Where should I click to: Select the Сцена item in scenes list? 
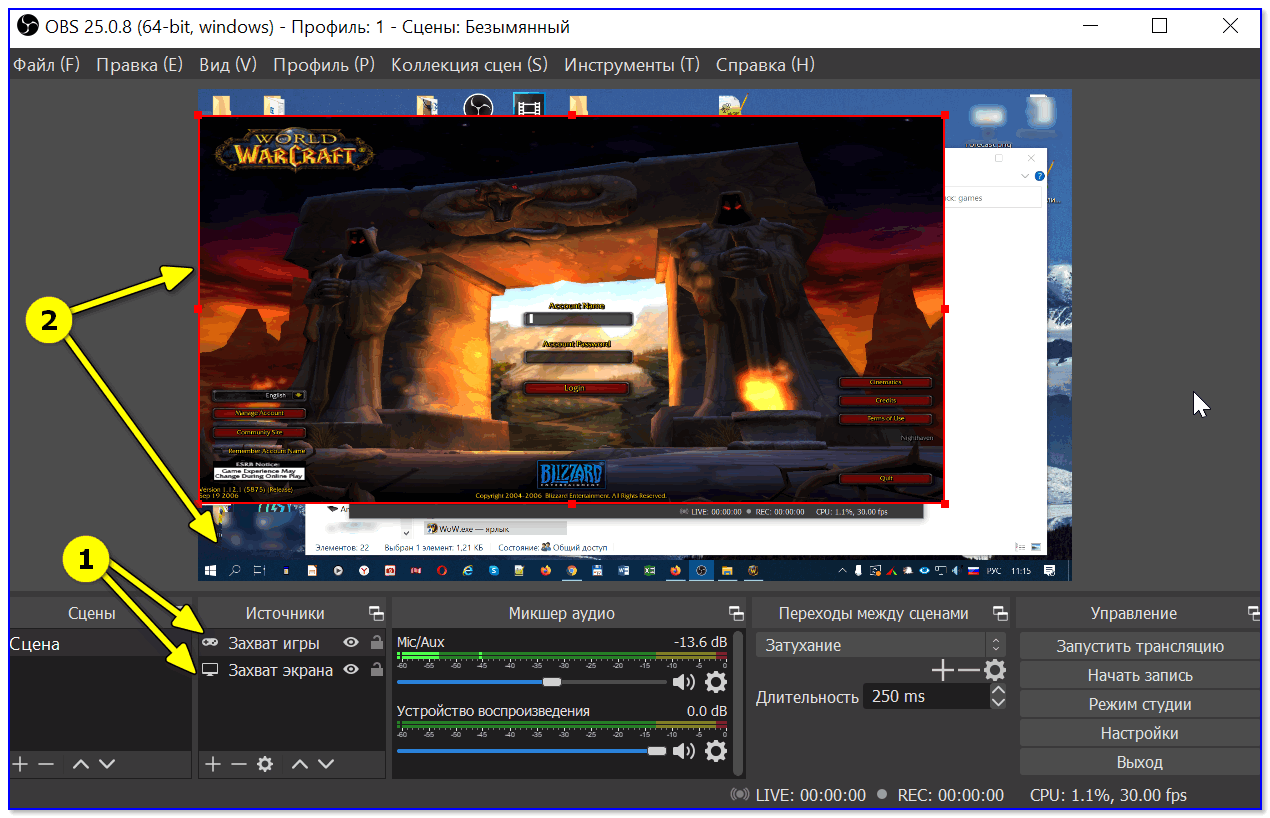tap(100, 644)
